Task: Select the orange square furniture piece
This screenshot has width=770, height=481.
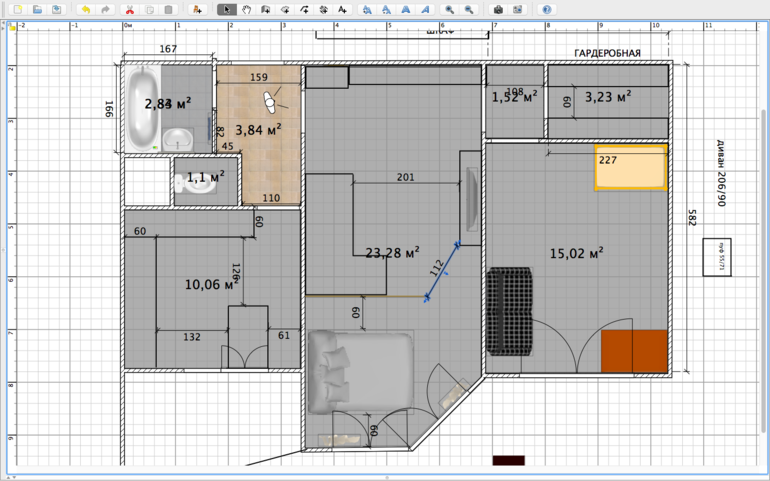Action: (633, 350)
